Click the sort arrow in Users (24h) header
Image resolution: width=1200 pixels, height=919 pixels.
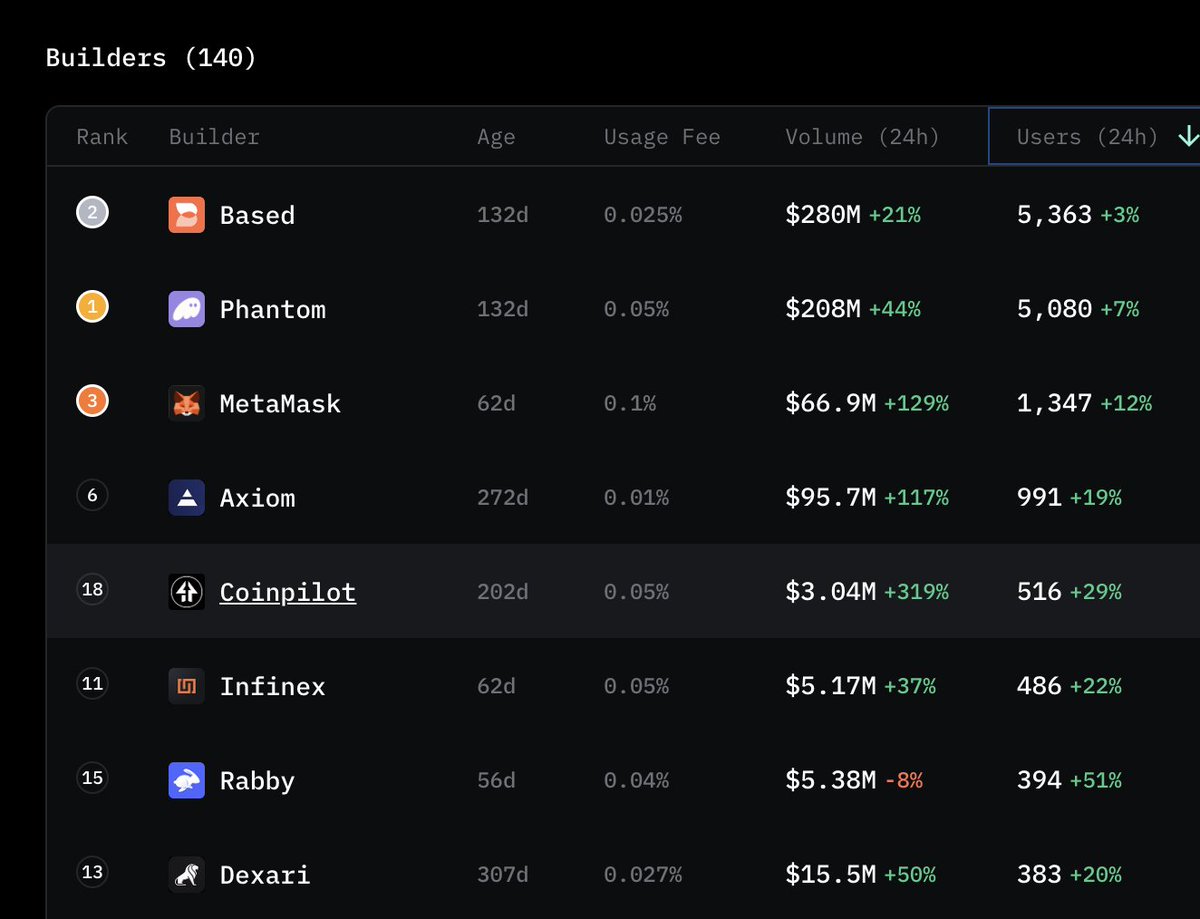point(1187,136)
